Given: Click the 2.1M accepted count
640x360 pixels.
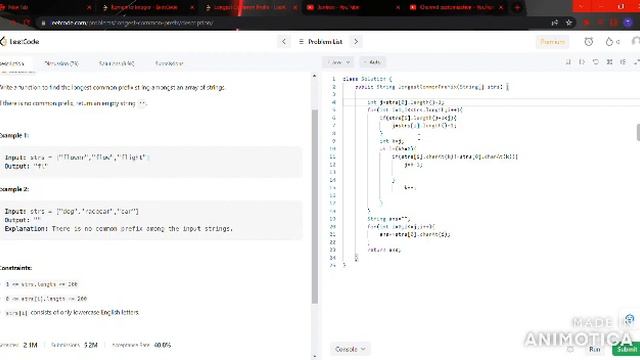Looking at the screenshot, I should click(x=30, y=345).
